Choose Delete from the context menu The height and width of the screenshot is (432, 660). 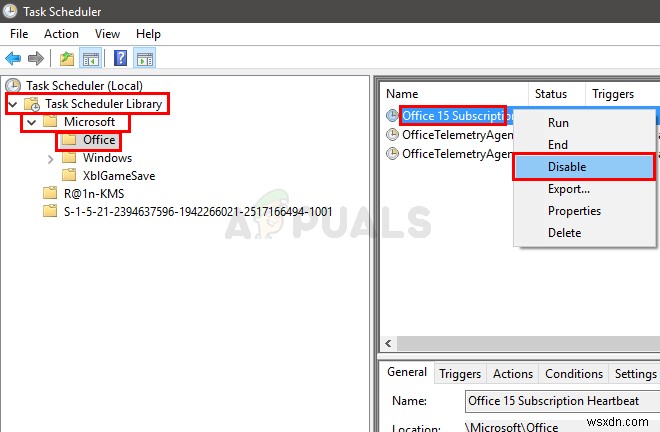[x=584, y=232]
